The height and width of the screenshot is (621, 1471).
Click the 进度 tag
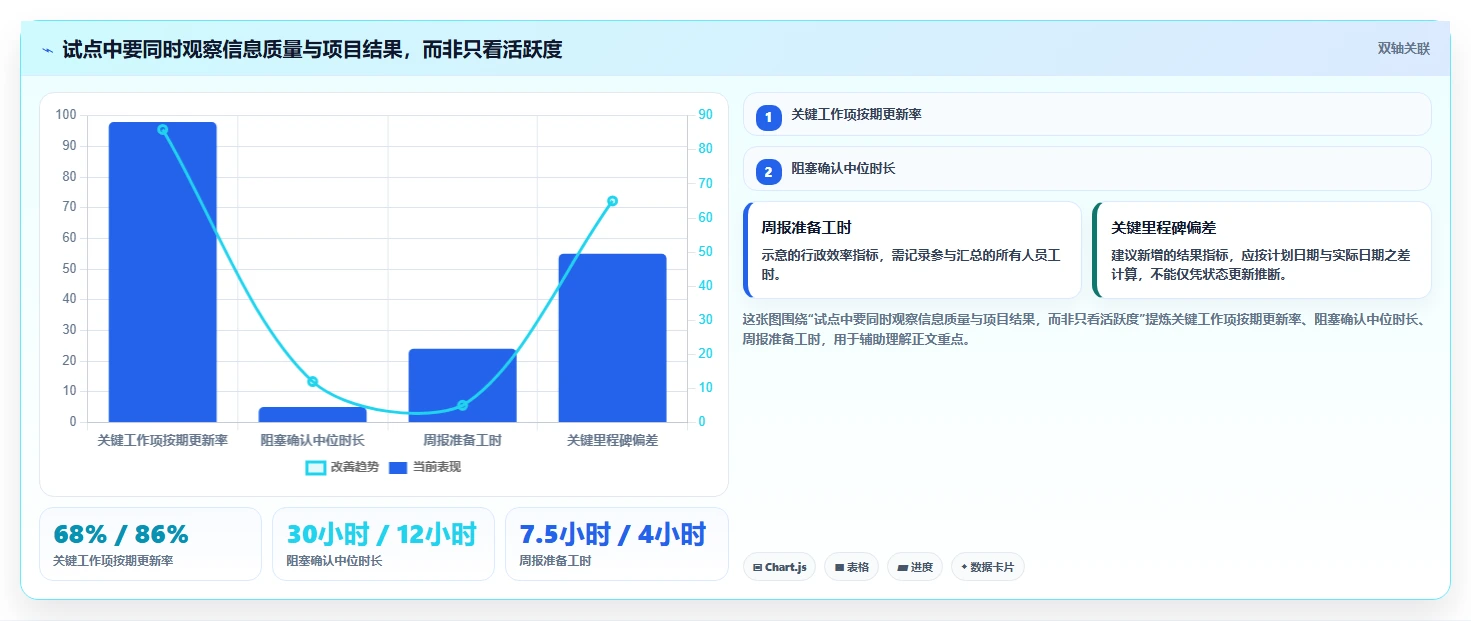point(915,567)
